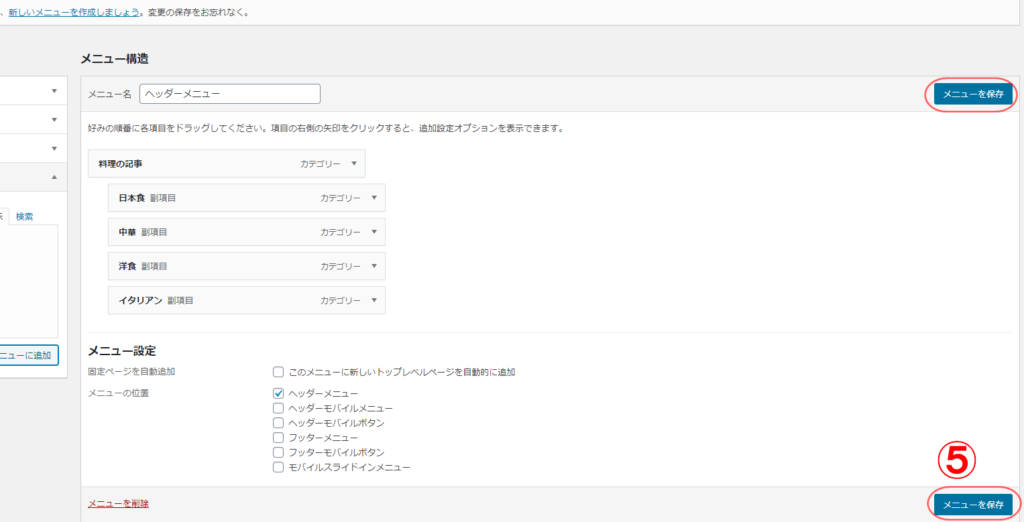Viewport: 1024px width, 522px height.
Task: Focus the メニュー名 text field
Action: click(x=229, y=93)
